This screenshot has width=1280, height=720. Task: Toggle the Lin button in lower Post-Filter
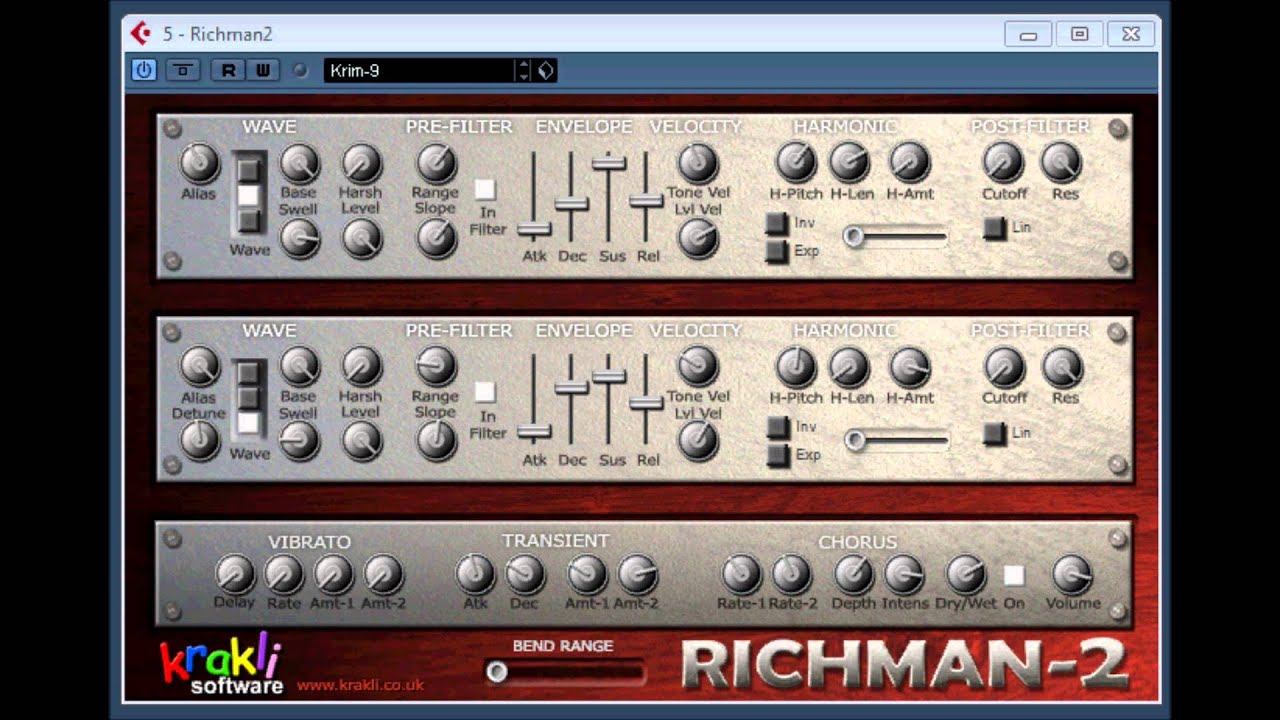click(x=994, y=434)
